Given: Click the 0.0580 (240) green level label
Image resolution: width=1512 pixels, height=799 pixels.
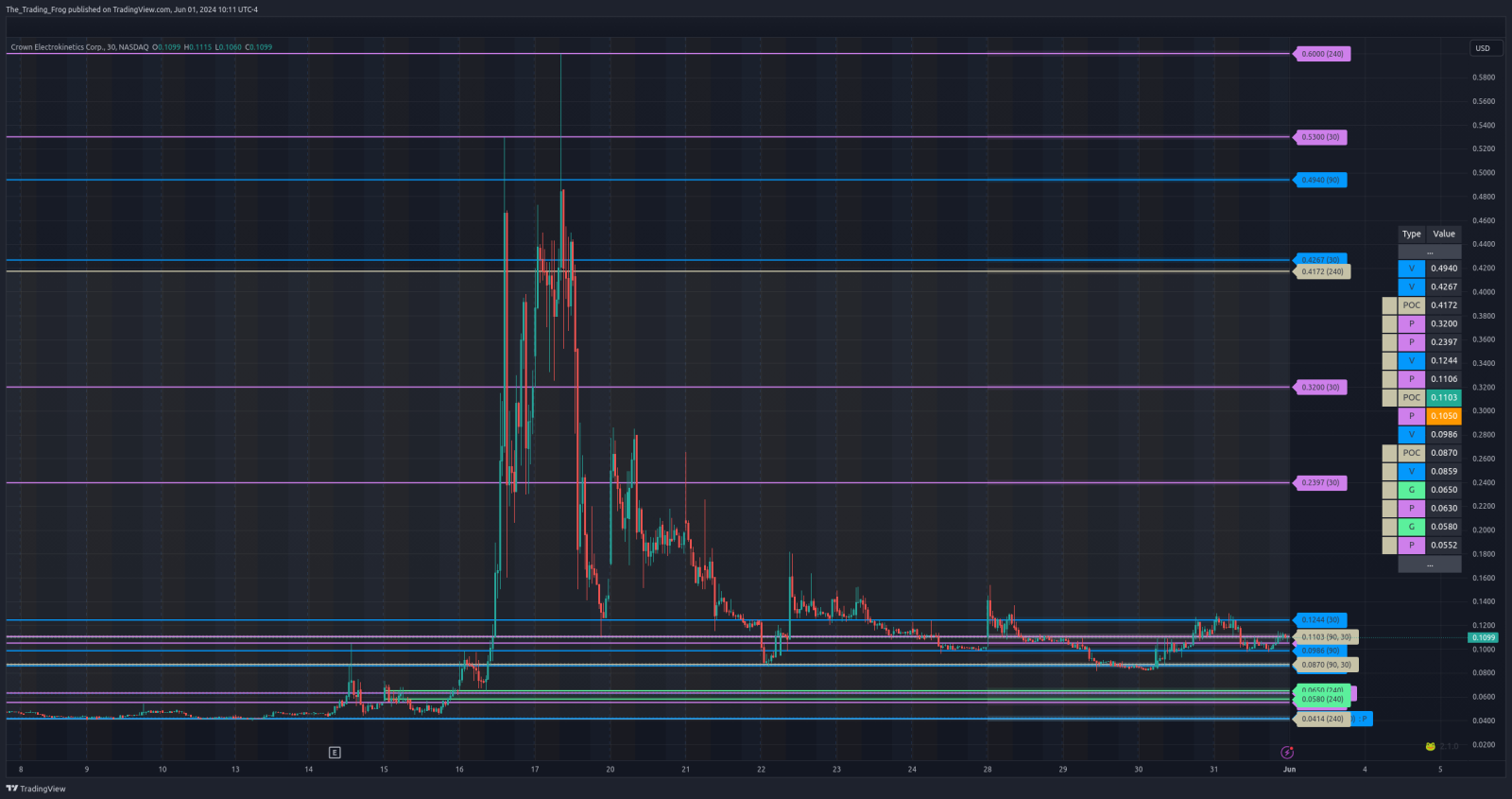Looking at the screenshot, I should click(x=1323, y=700).
